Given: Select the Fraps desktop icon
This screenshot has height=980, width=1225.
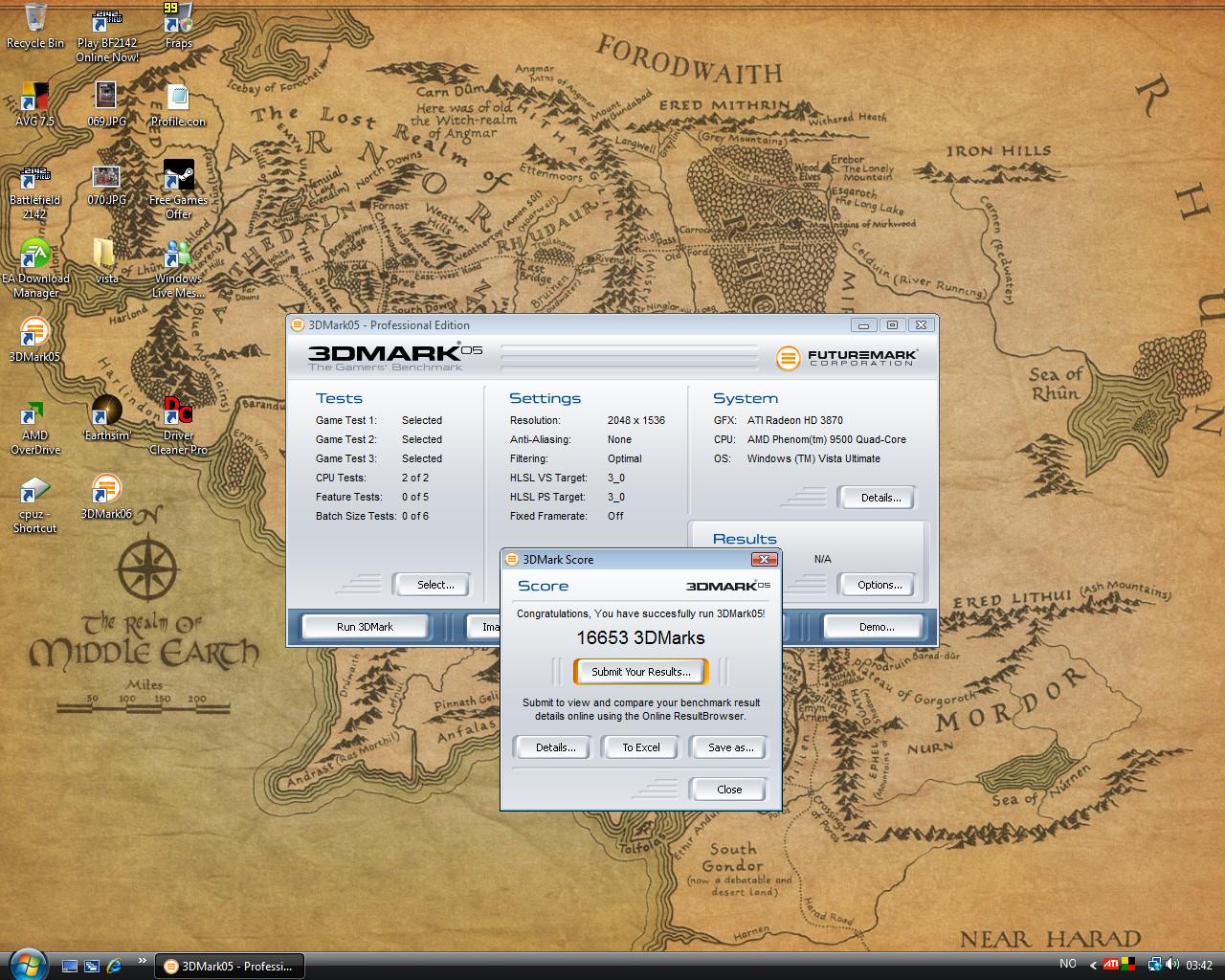Looking at the screenshot, I should pos(178,26).
